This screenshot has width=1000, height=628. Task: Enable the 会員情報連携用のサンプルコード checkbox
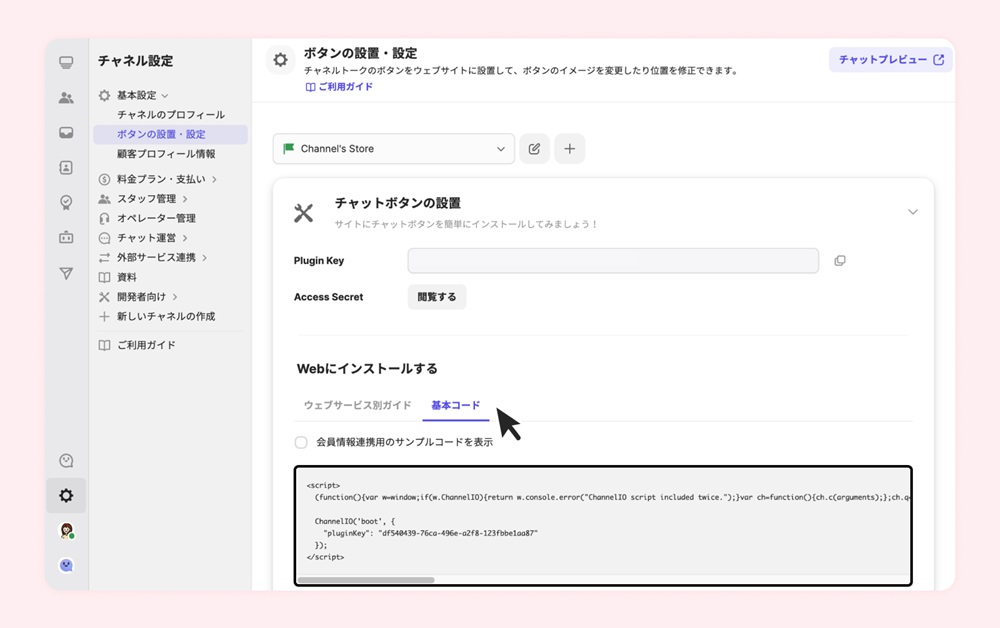click(x=301, y=442)
